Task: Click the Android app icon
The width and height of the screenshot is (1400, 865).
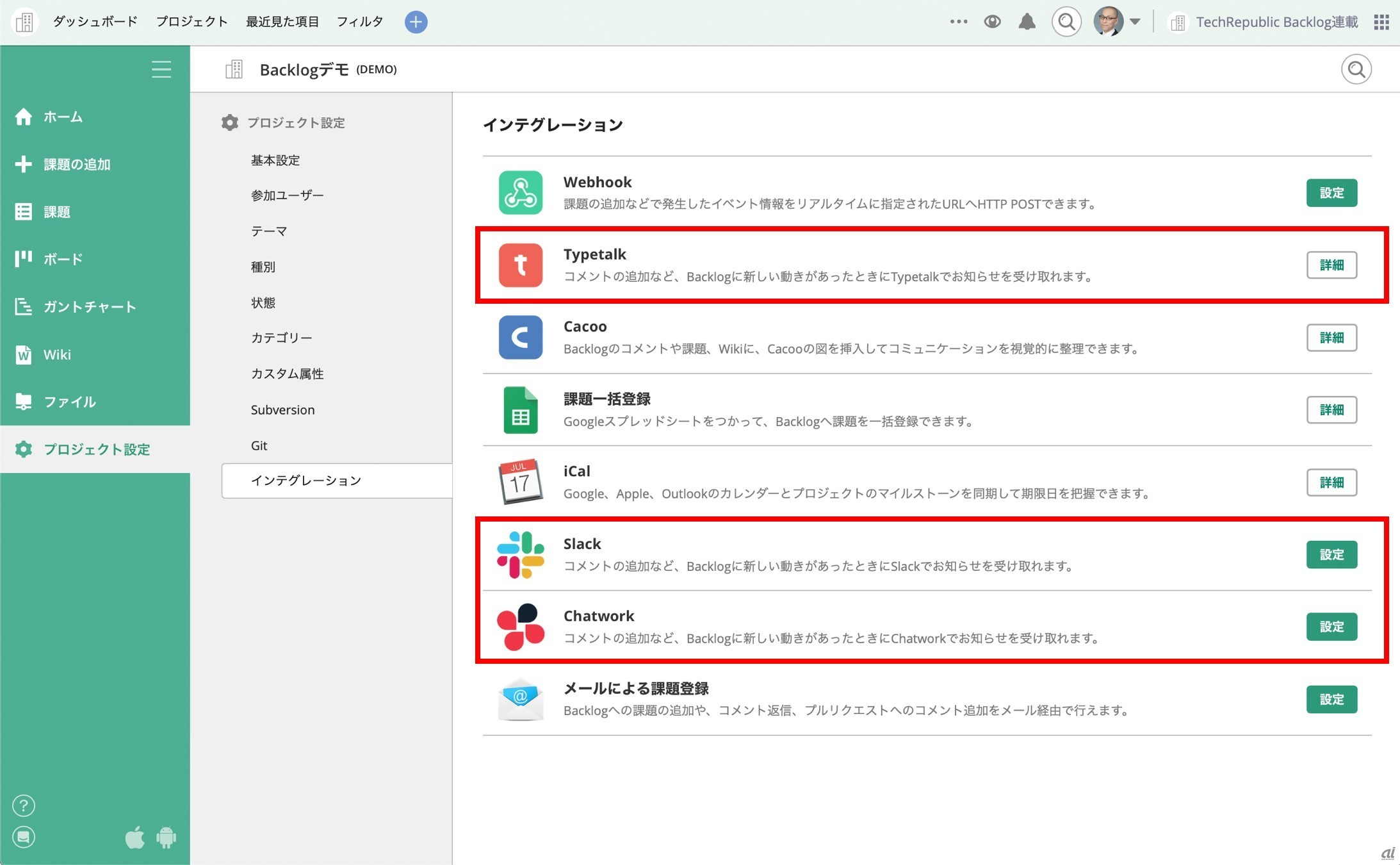Action: [x=166, y=837]
